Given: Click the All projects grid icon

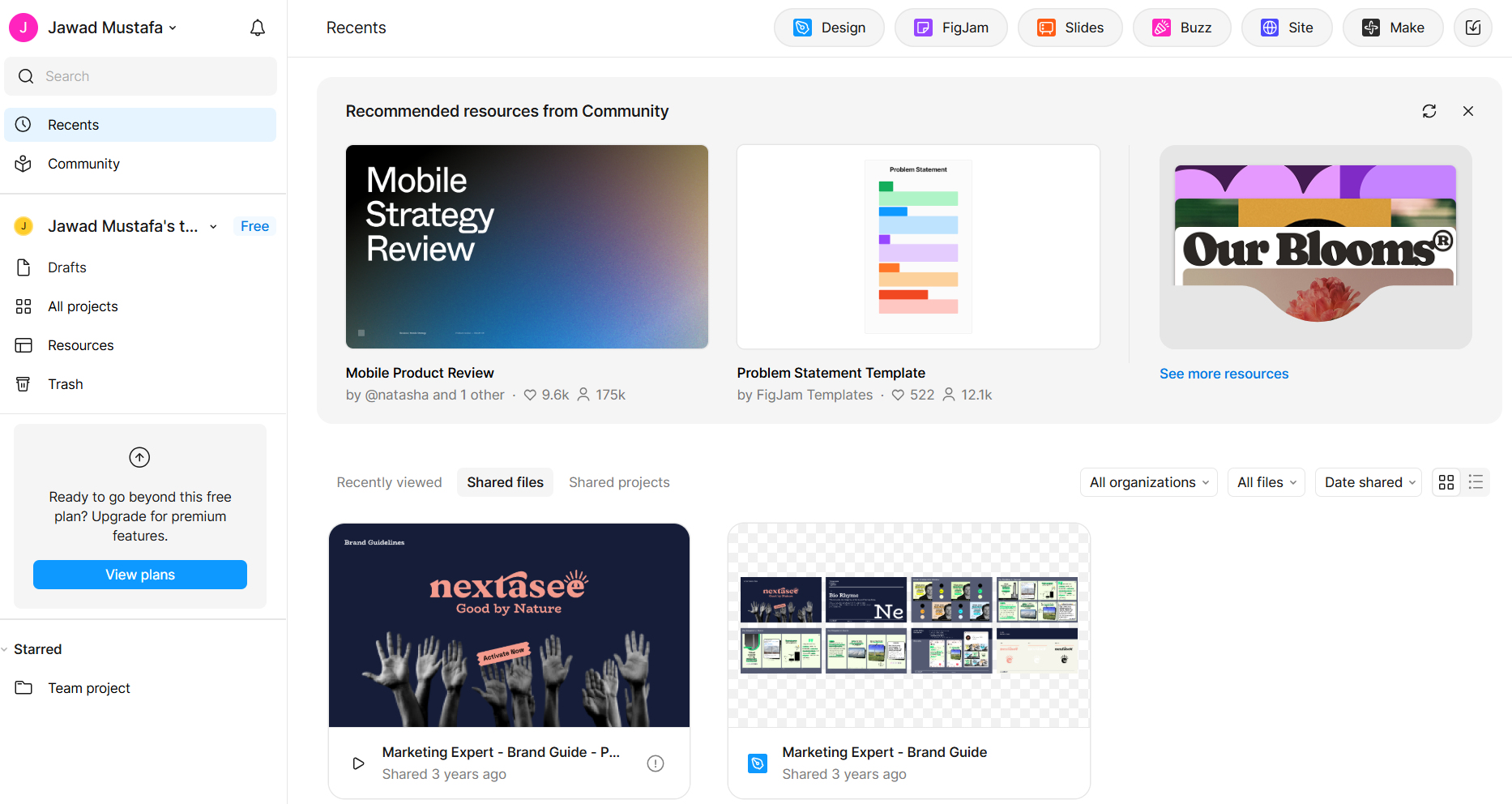Looking at the screenshot, I should point(23,306).
